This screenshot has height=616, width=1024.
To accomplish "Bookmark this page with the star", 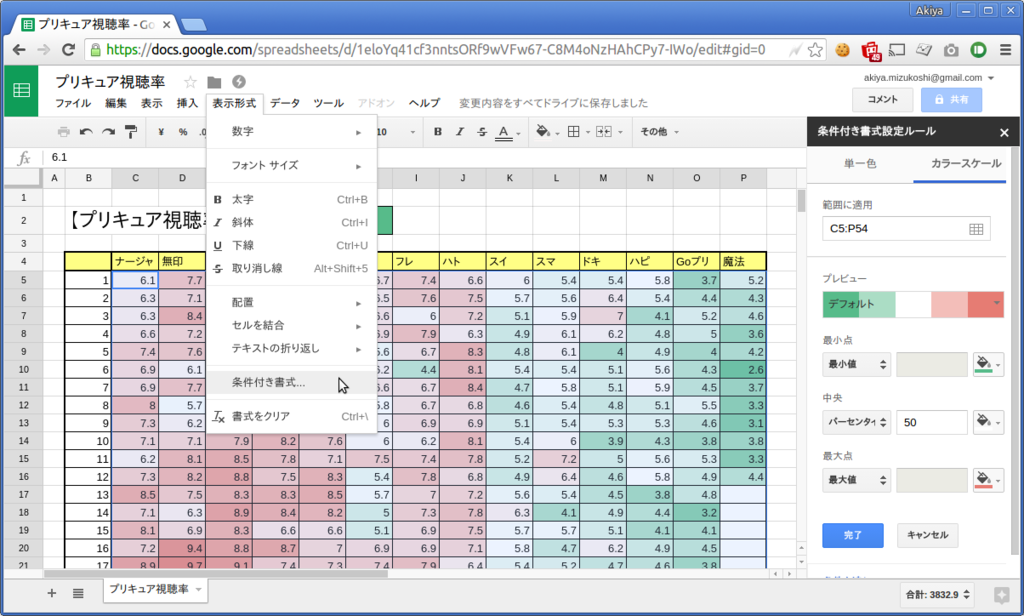I will pyautogui.click(x=815, y=50).
